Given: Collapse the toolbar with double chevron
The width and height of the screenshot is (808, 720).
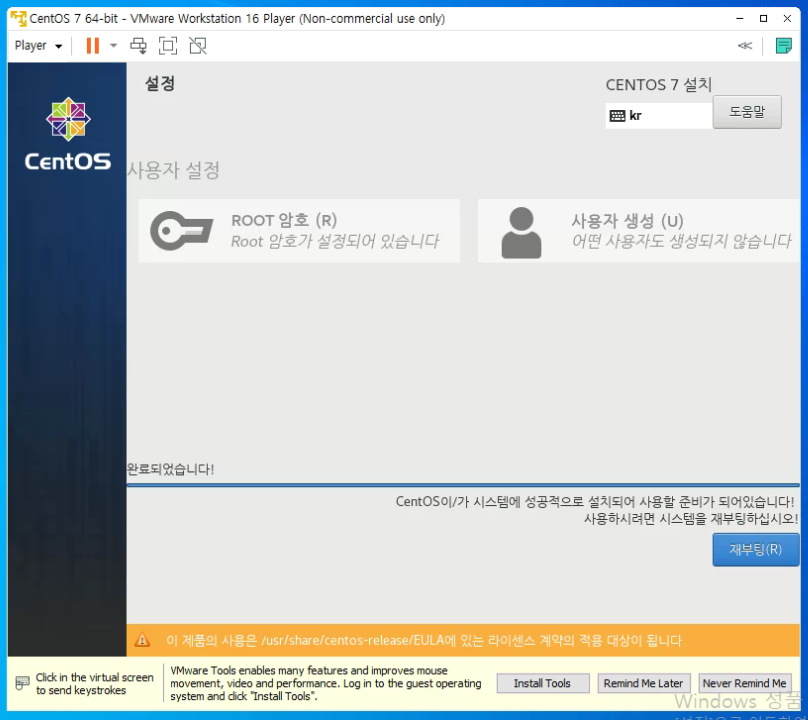Looking at the screenshot, I should point(745,46).
